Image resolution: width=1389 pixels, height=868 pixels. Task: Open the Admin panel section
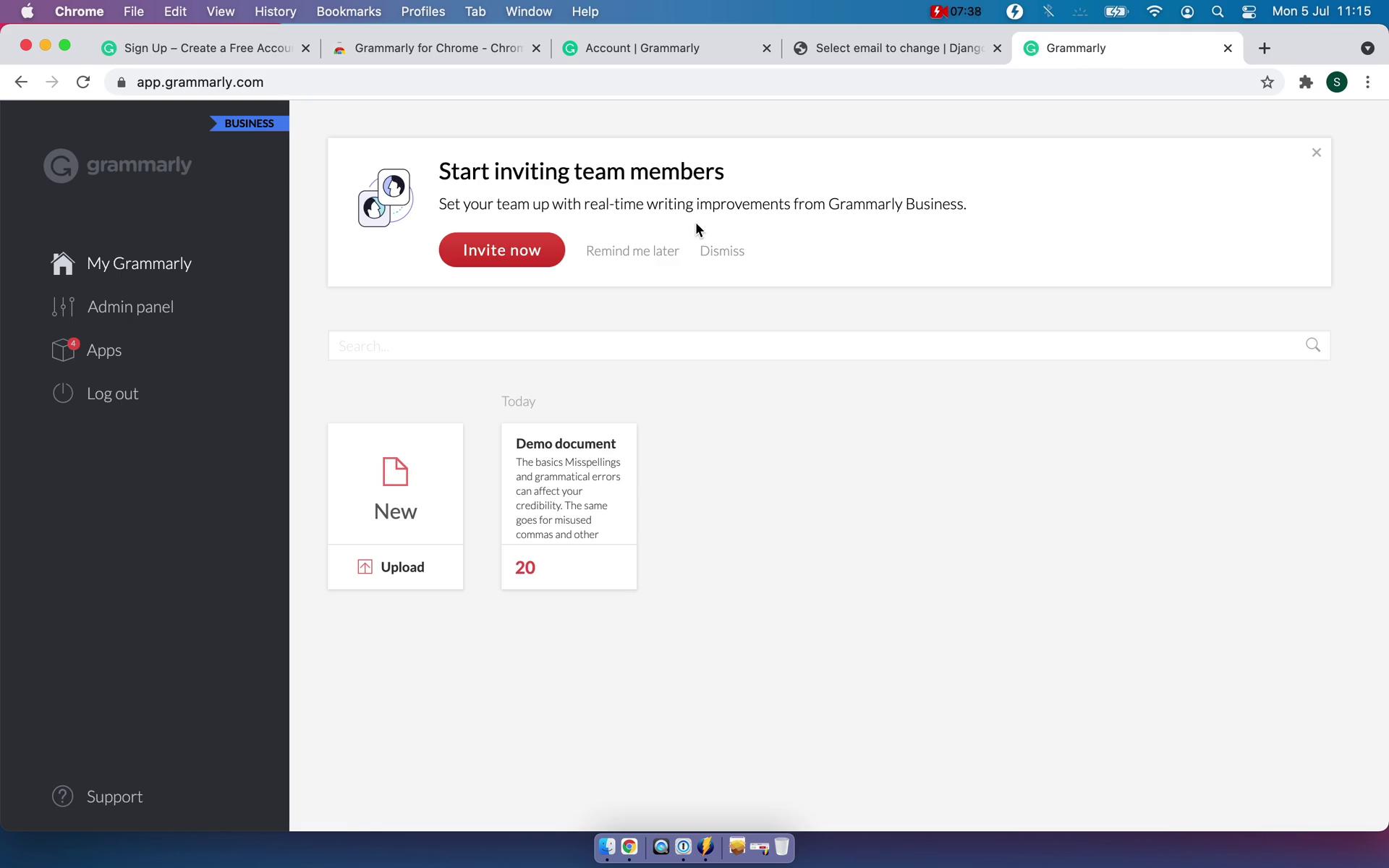[x=130, y=306]
